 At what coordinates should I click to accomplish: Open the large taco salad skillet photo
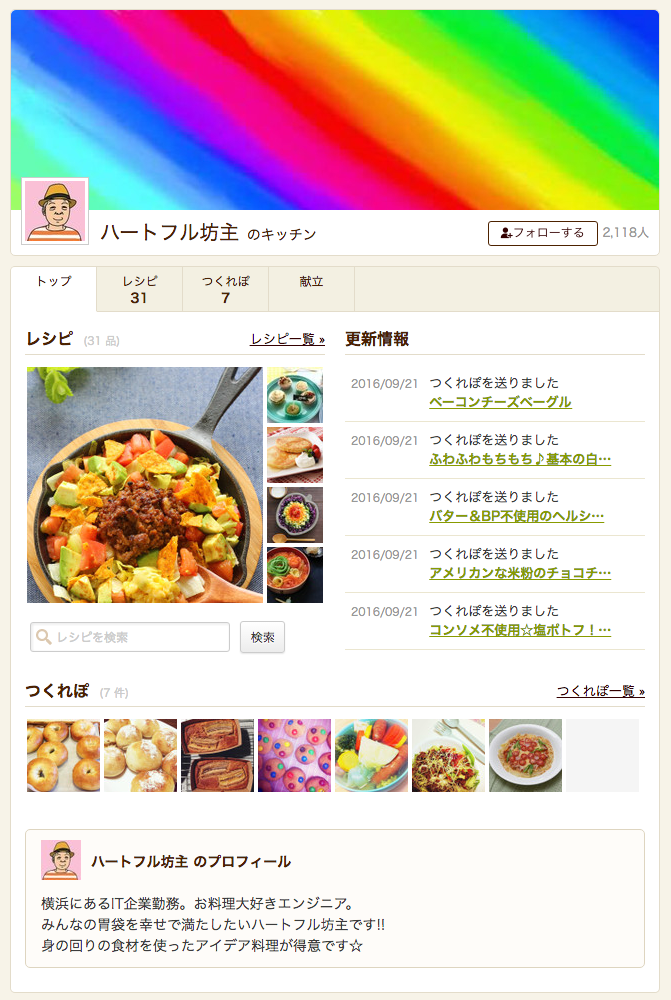click(x=145, y=485)
